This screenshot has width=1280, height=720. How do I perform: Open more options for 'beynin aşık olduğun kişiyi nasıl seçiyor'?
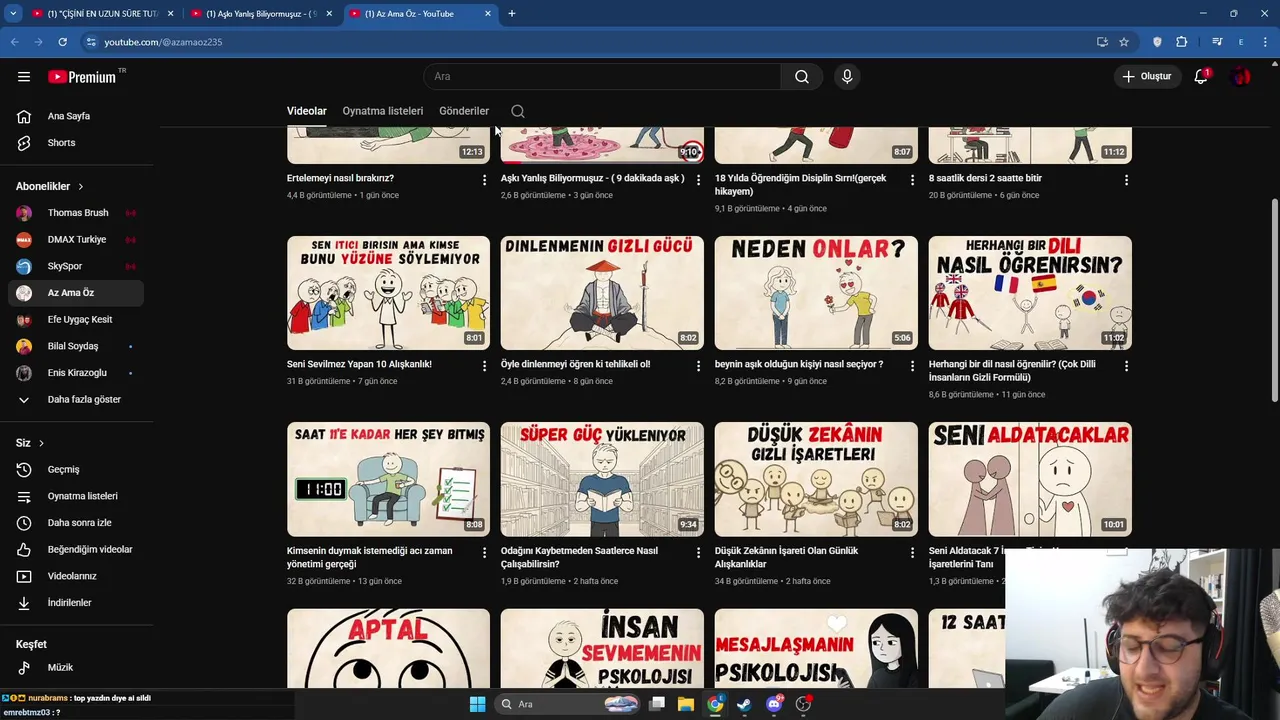click(x=912, y=366)
